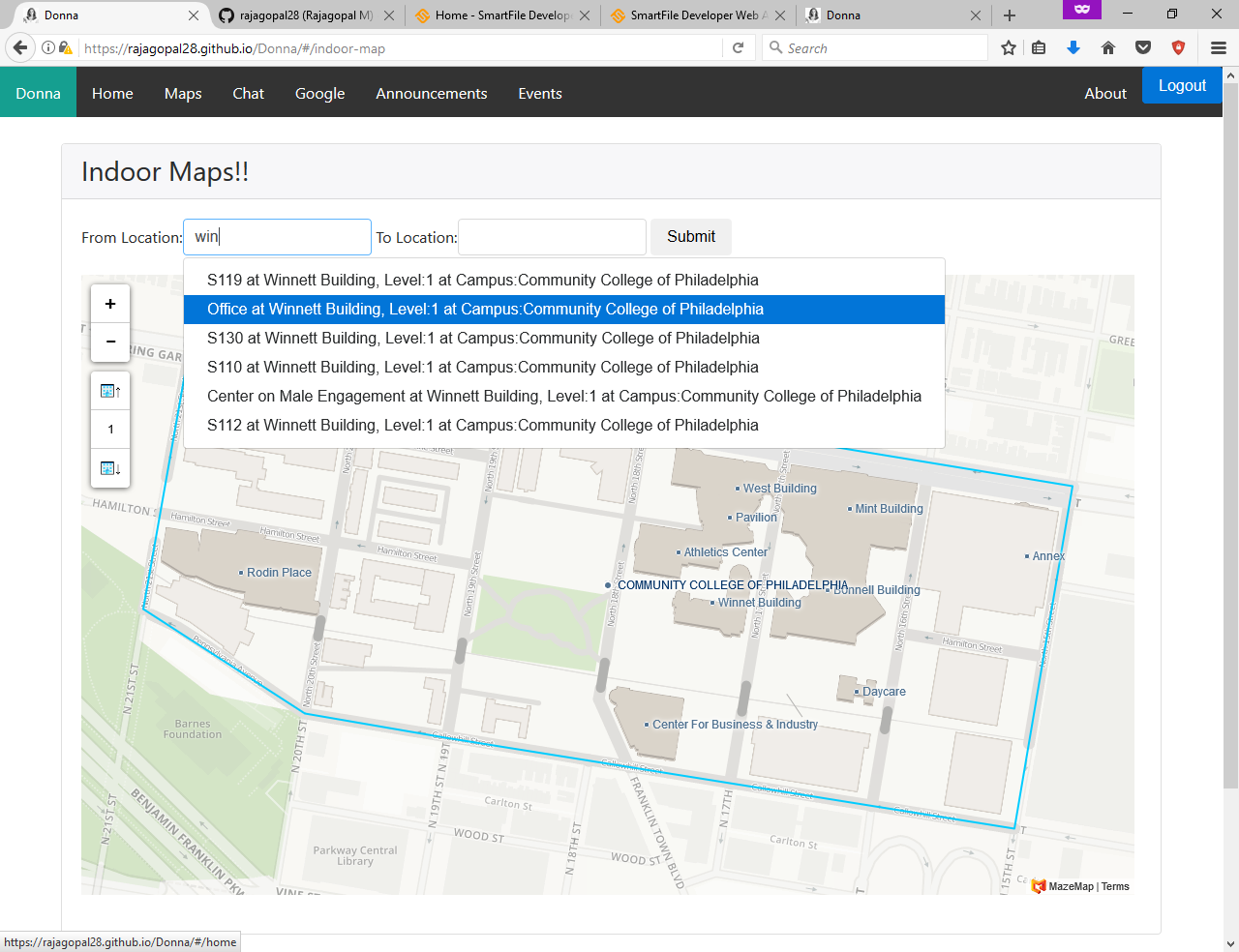The image size is (1239, 952).
Task: Close the SmartFile Developer Web tab
Action: [780, 15]
